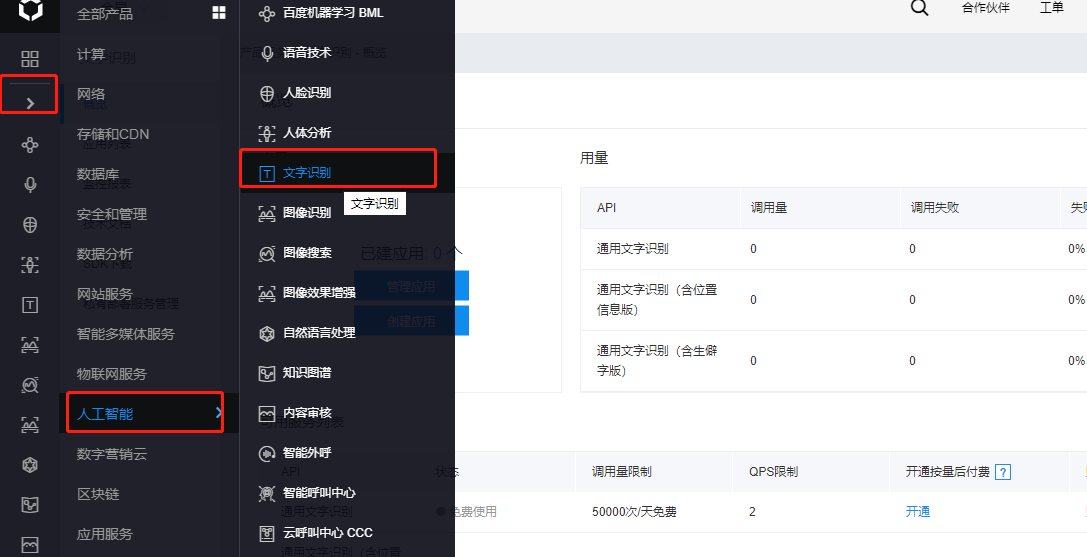Open the 数字营销云 category
This screenshot has width=1087, height=557.
point(112,454)
